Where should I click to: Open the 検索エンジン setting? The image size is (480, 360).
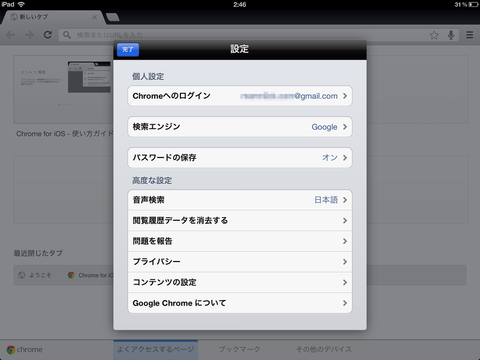coord(240,127)
